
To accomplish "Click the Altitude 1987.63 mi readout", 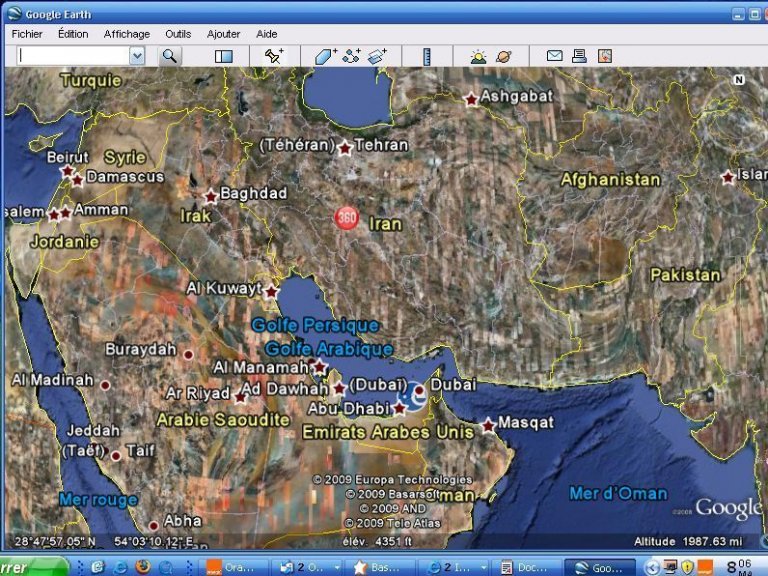I will pyautogui.click(x=688, y=541).
